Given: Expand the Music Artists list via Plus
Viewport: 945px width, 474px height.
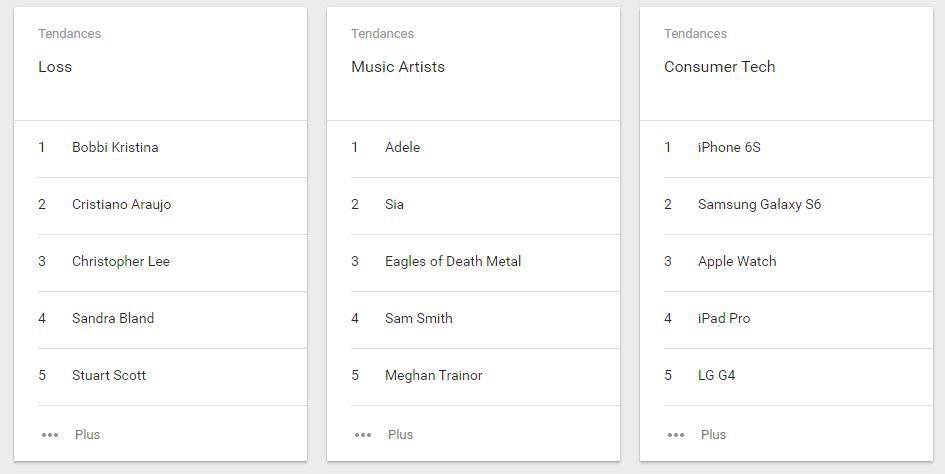Looking at the screenshot, I should (400, 435).
